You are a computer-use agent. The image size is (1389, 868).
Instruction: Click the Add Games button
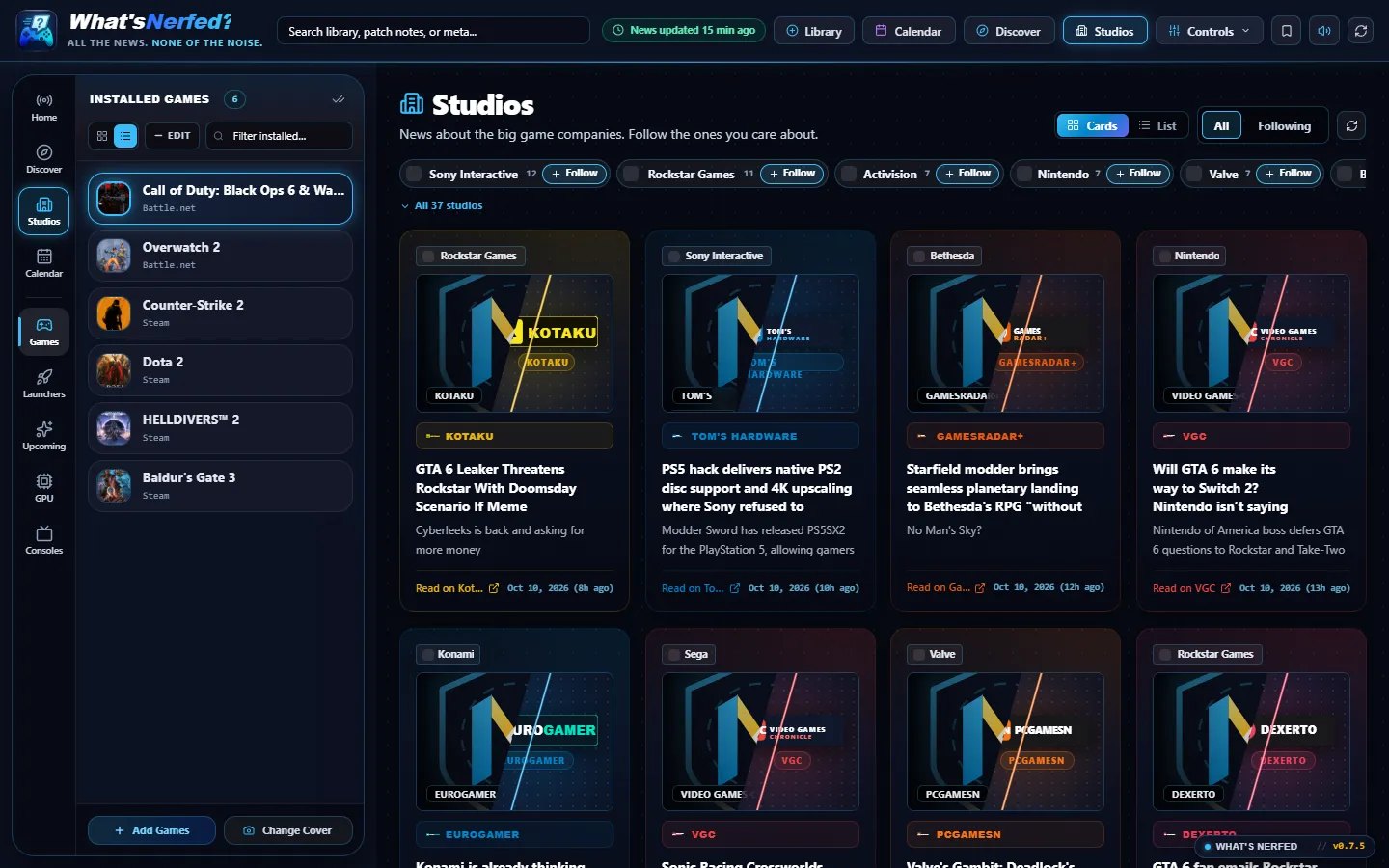pos(151,830)
